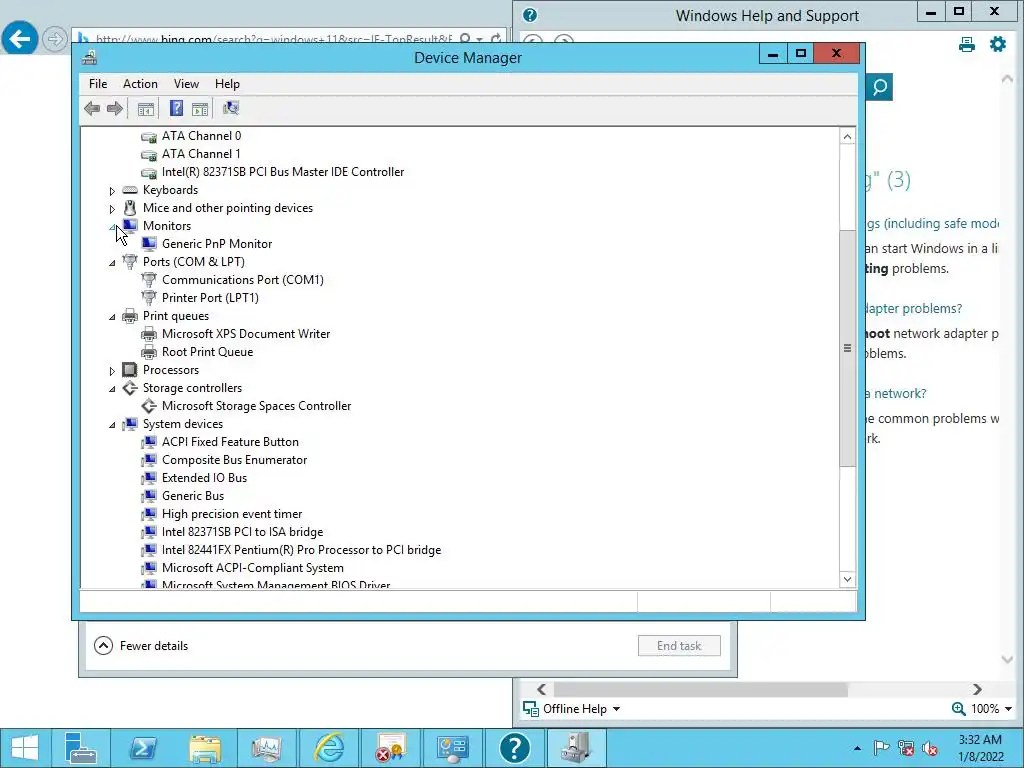The image size is (1024, 768).
Task: Select Intel 82371SB PCI Bus Master IDE Controller icon
Action: tap(149, 172)
